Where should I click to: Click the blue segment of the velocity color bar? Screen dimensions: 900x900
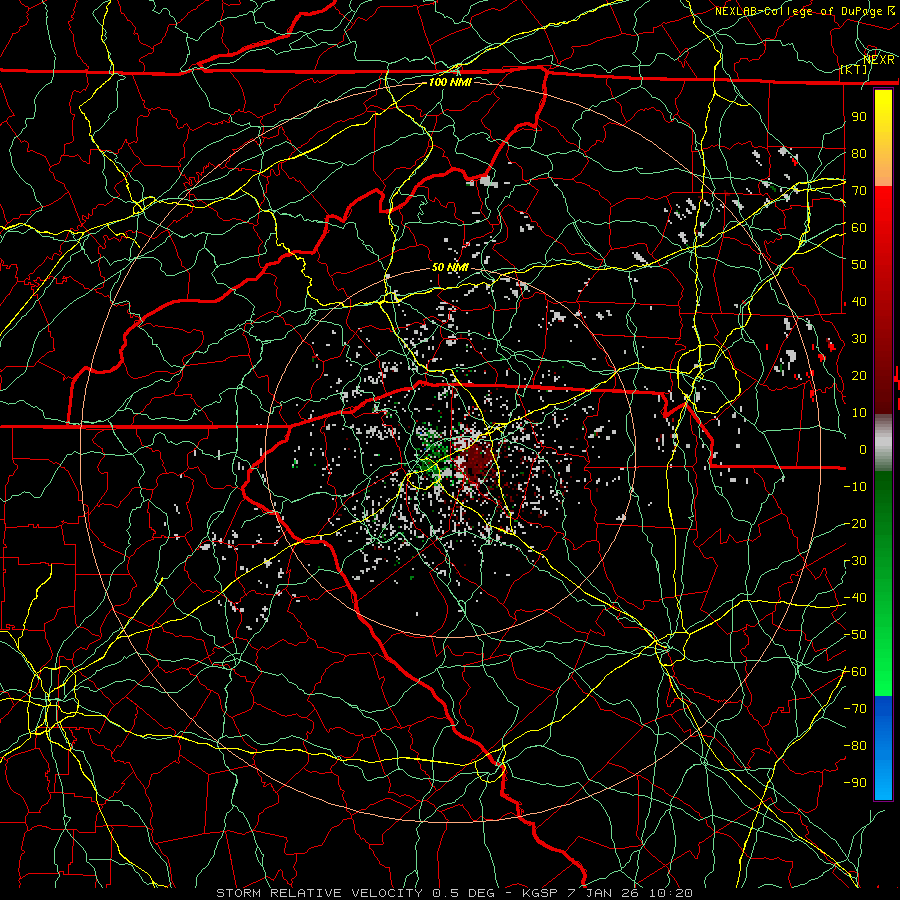(x=883, y=748)
